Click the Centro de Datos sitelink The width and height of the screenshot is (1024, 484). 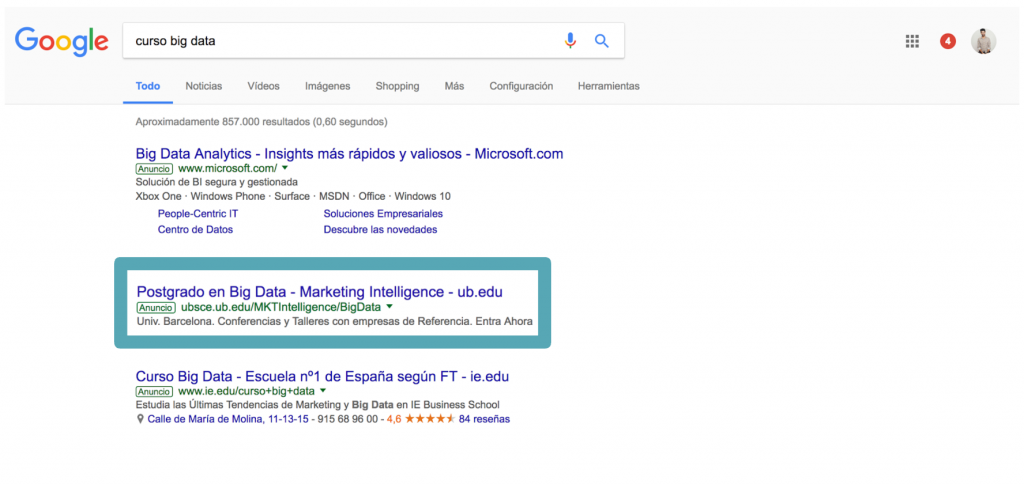(195, 230)
